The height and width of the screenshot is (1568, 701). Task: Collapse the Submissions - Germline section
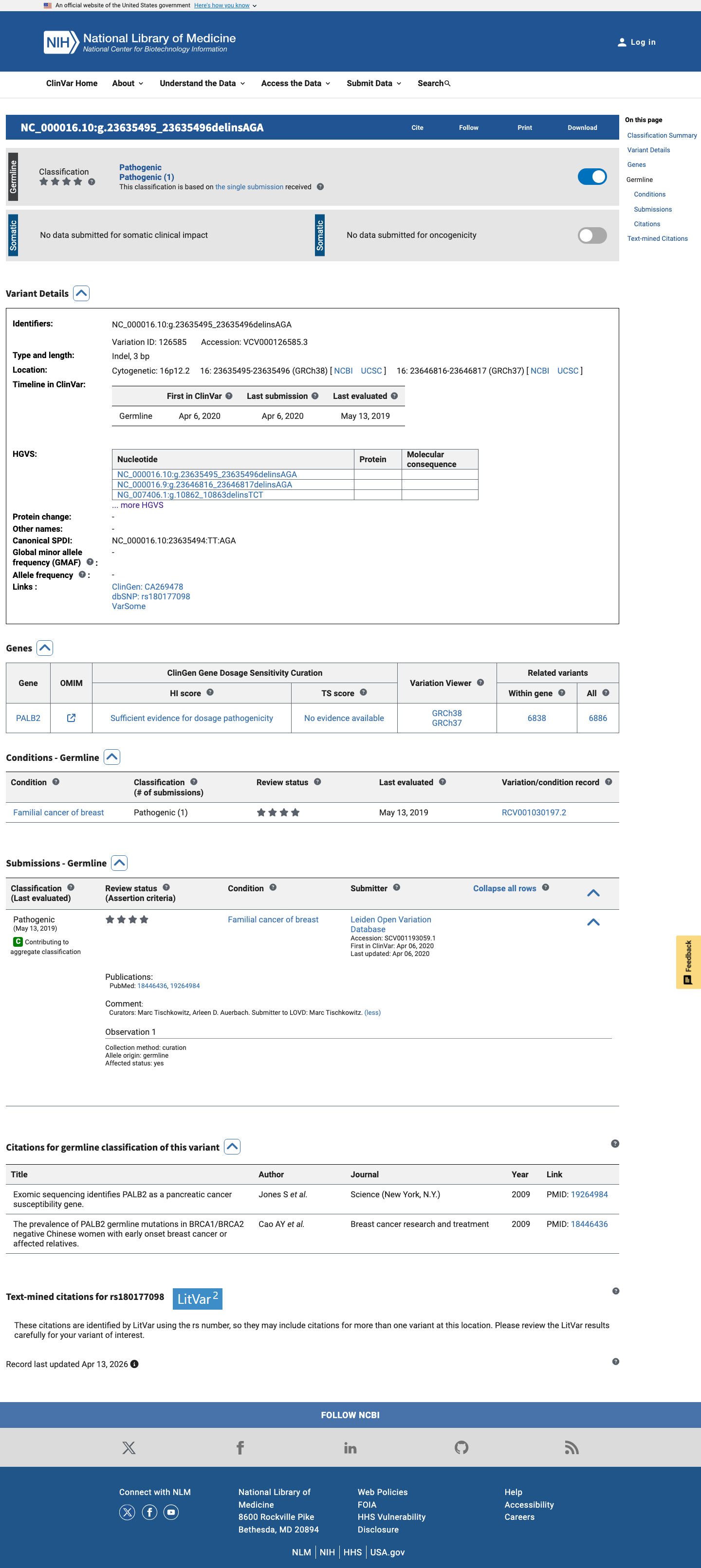tap(119, 863)
